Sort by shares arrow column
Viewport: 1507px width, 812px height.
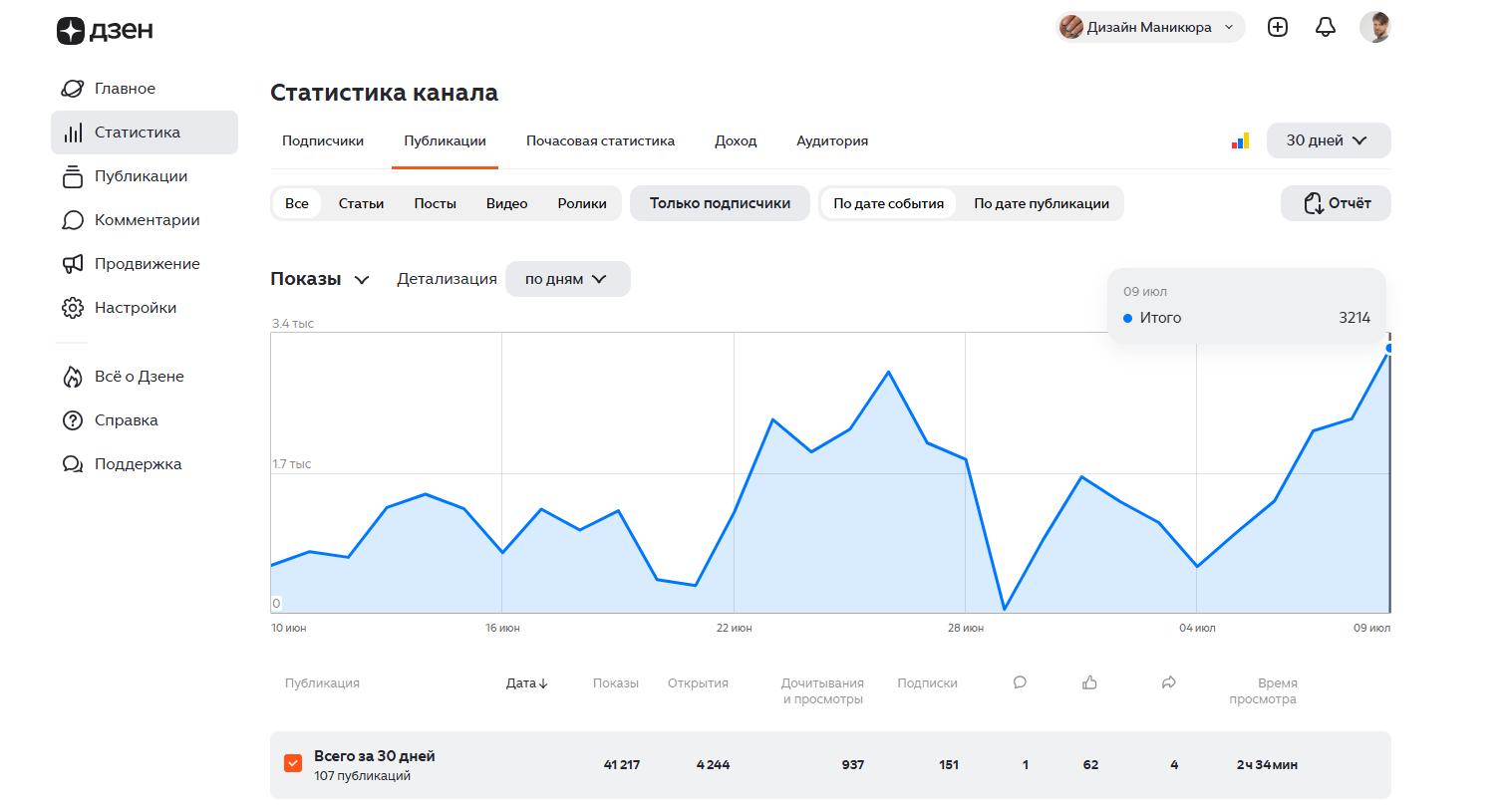click(1169, 682)
